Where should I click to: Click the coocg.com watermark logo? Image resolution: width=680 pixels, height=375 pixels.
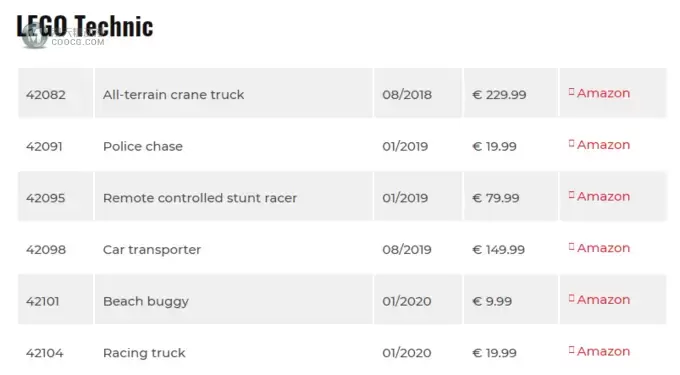[34, 36]
